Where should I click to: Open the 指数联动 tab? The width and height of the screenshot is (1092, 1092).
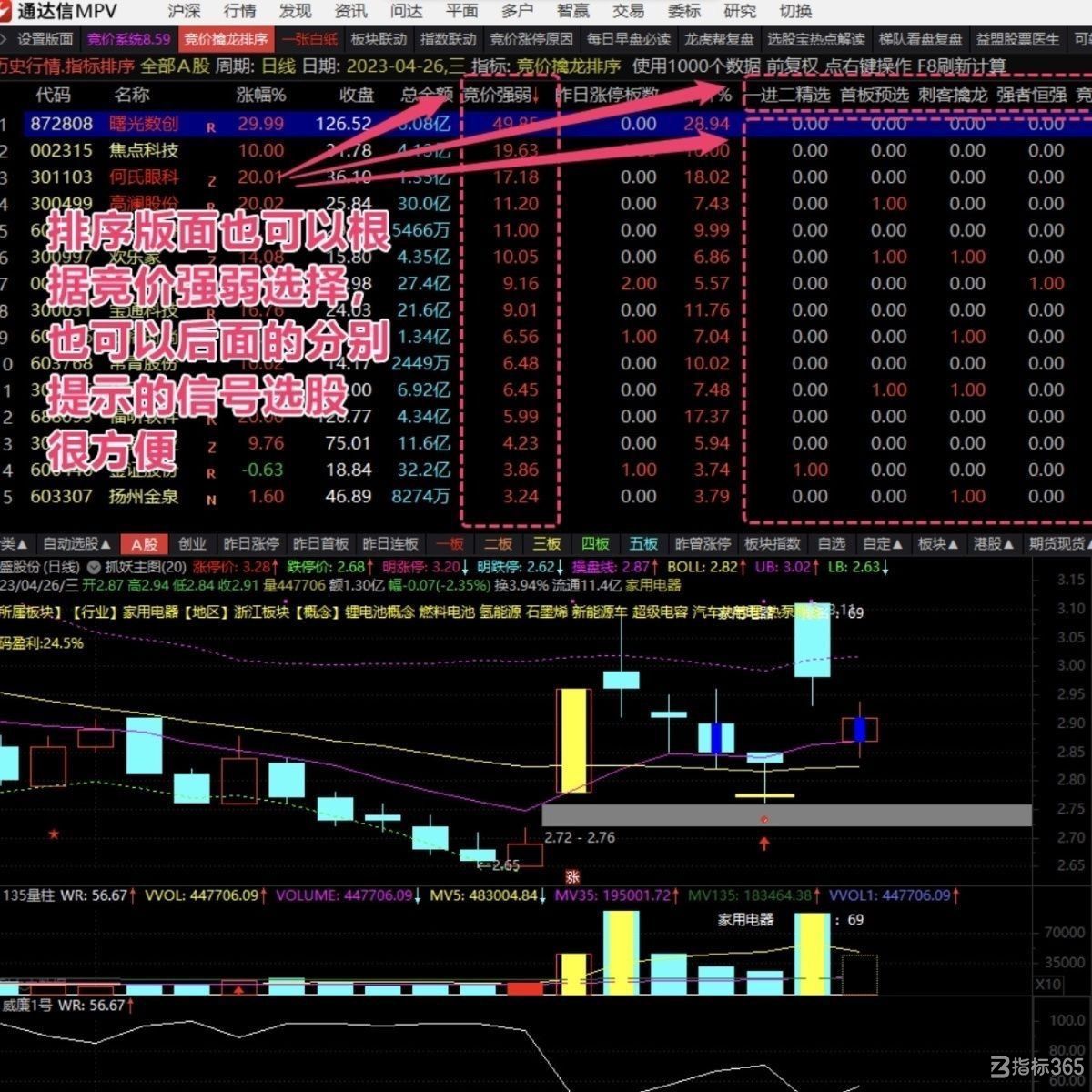point(448,39)
